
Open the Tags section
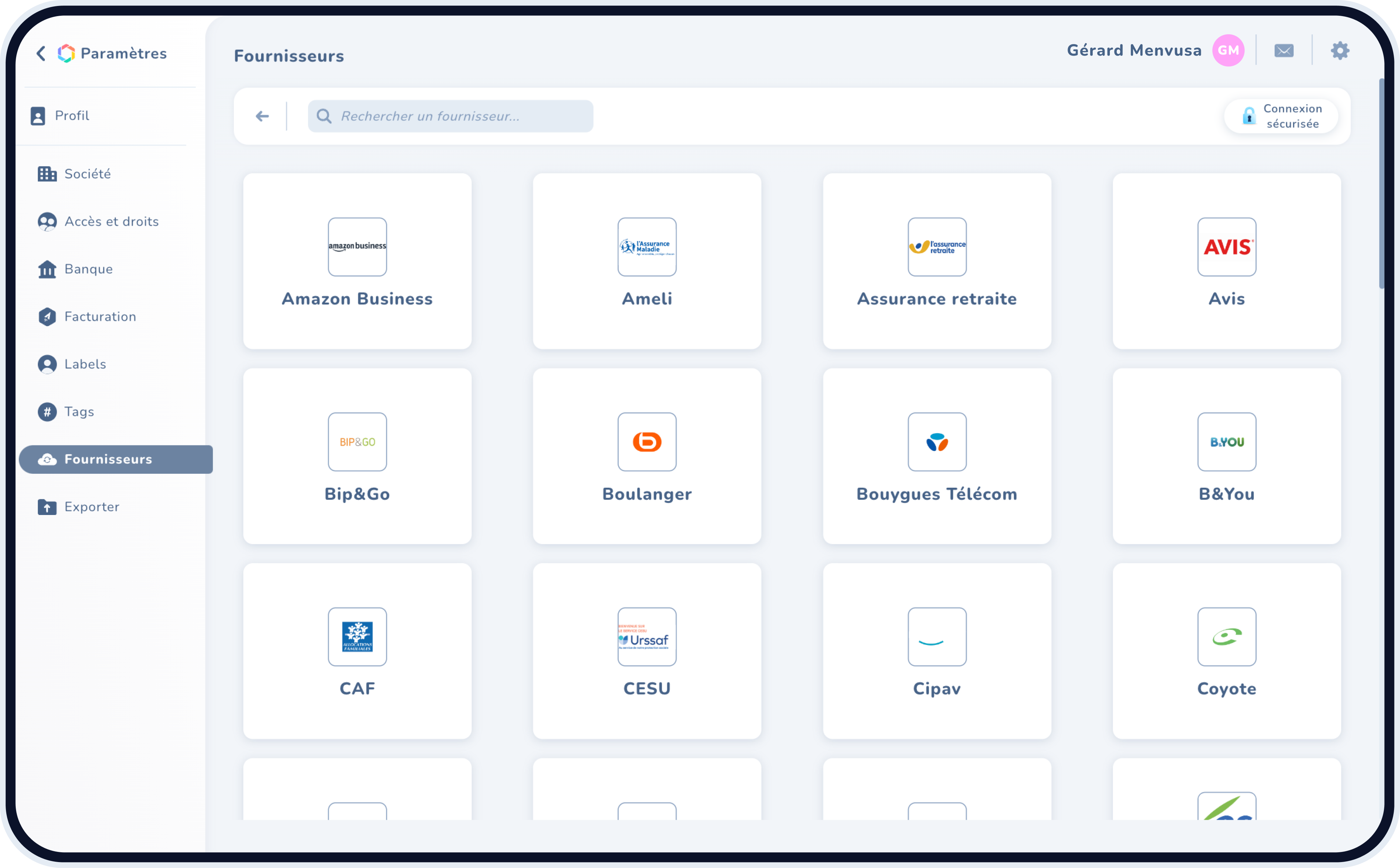(x=79, y=412)
